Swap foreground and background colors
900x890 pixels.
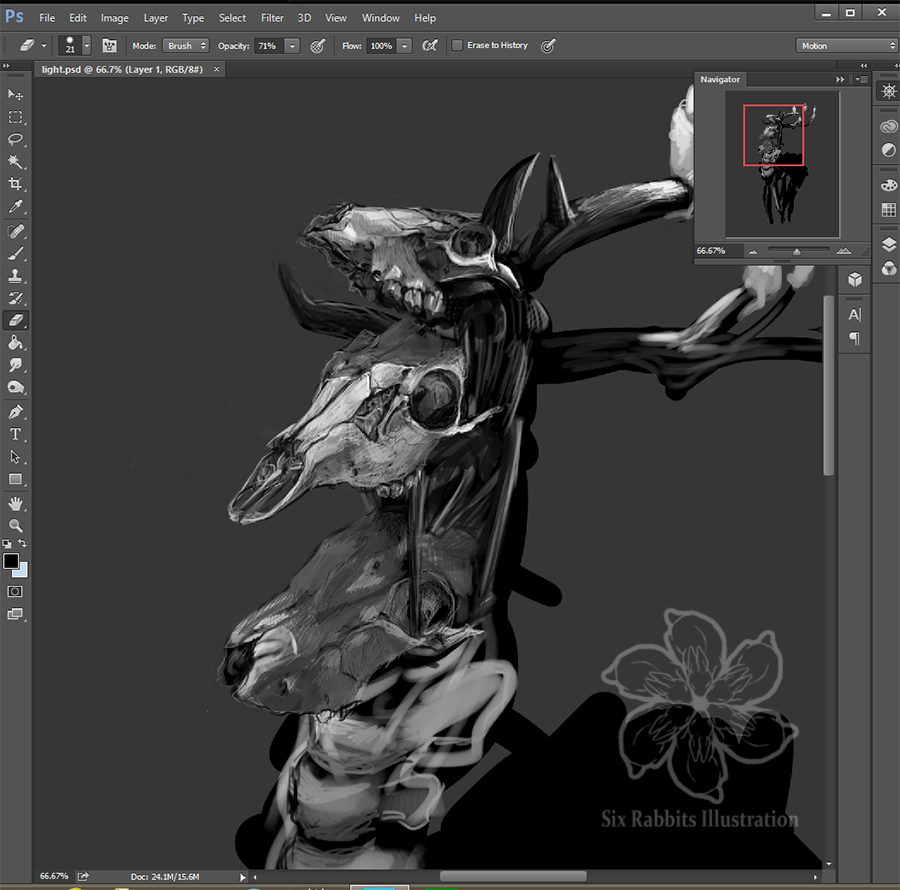click(23, 543)
